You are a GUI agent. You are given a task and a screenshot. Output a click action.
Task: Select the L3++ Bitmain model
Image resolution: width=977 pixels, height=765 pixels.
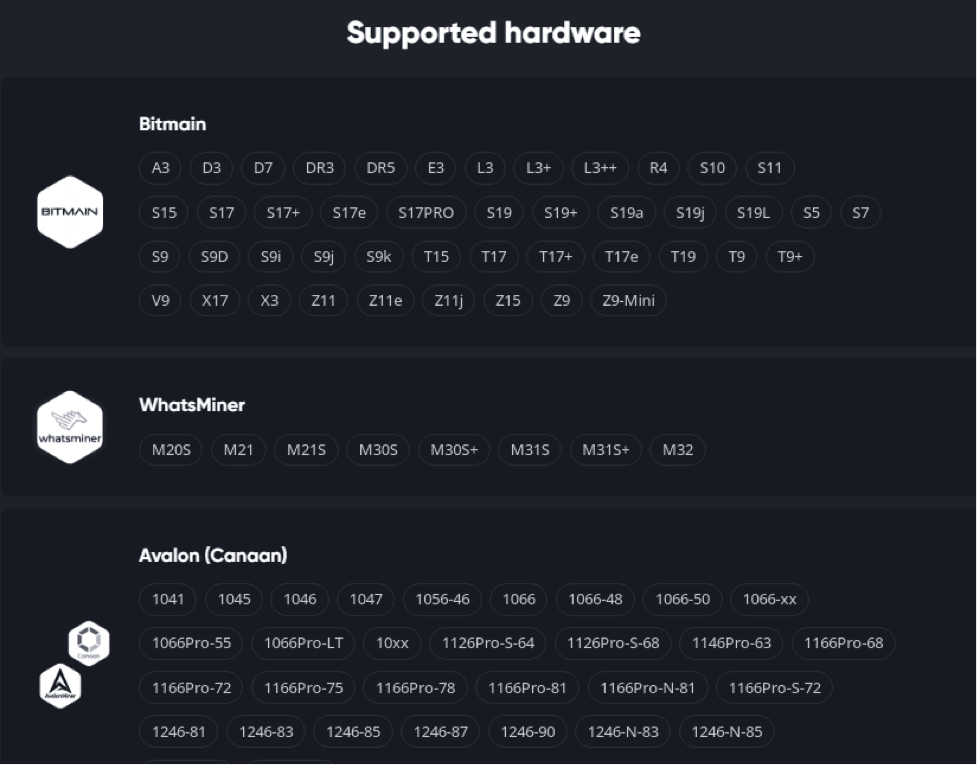point(597,168)
